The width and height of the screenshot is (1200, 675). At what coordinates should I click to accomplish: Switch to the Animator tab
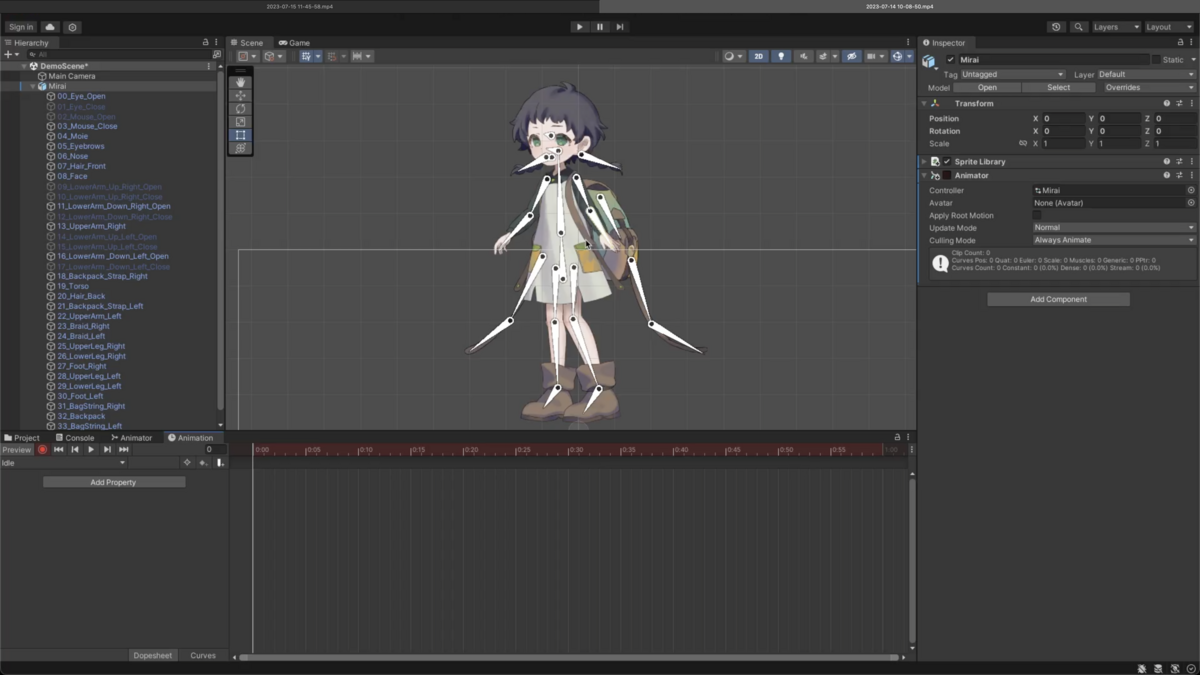tap(131, 438)
